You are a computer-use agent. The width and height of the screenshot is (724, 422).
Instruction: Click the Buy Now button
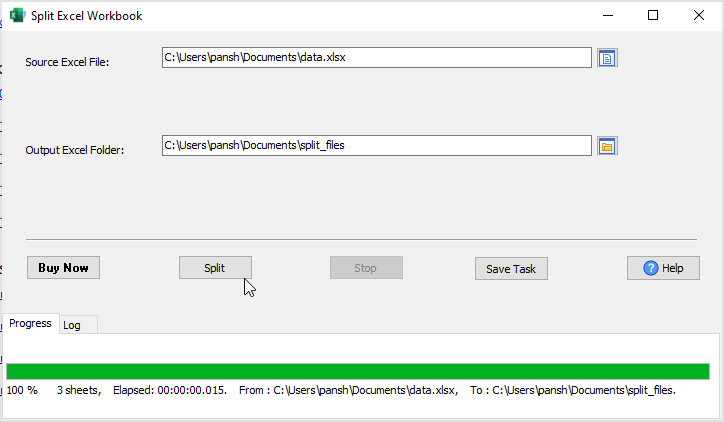coord(63,268)
